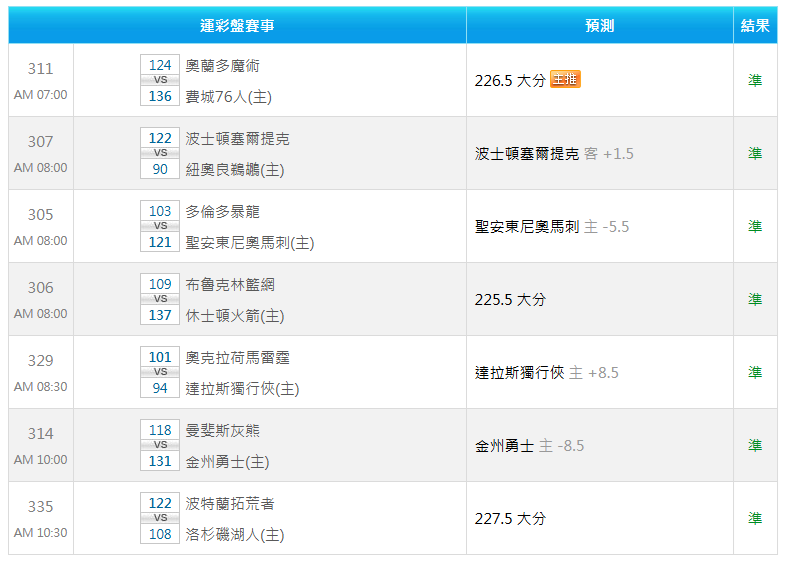Click the 達拉斯獨行俠 主 +8.5 prediction
Image resolution: width=792 pixels, height=566 pixels.
(546, 373)
